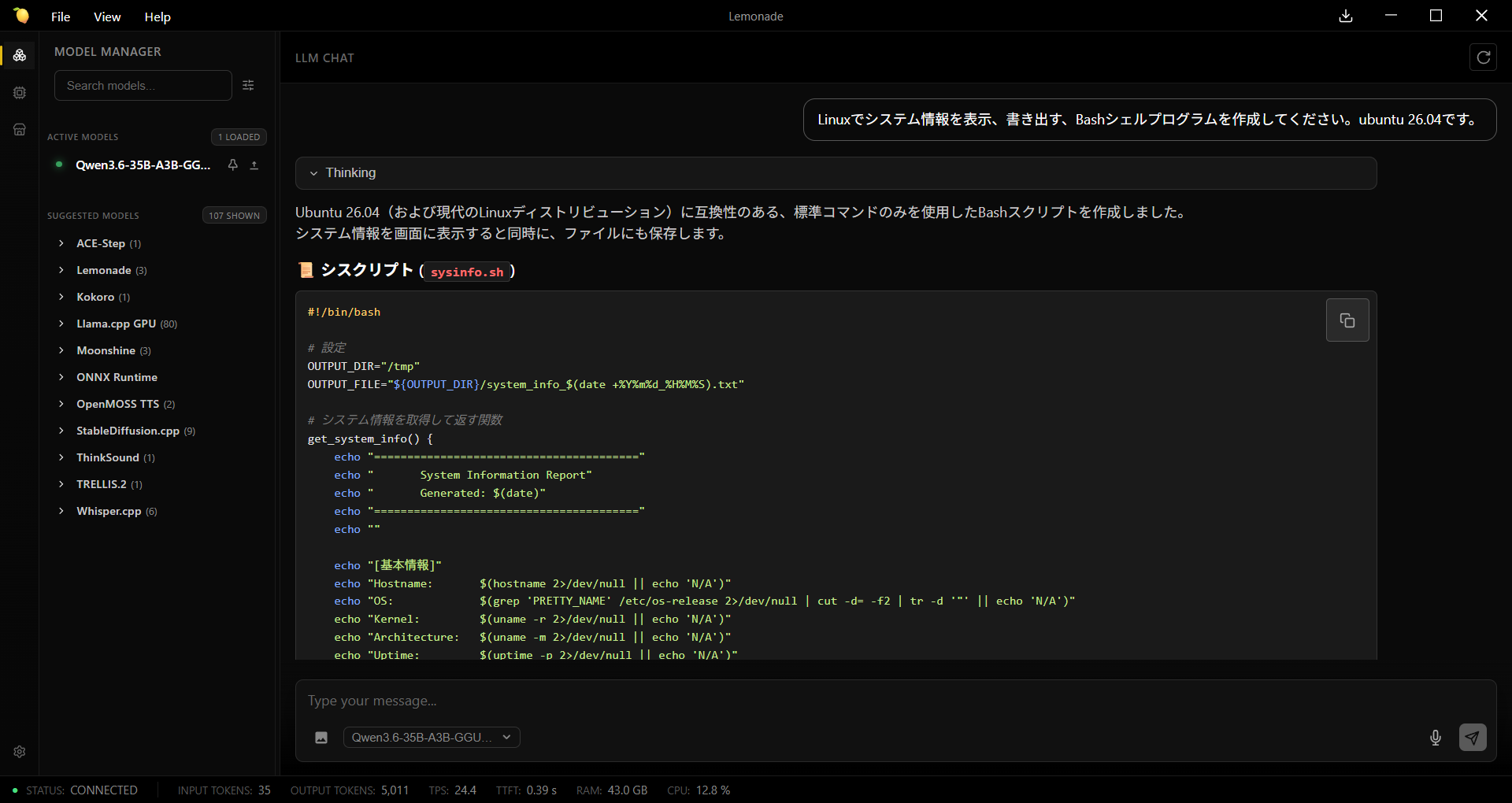Image resolution: width=1512 pixels, height=803 pixels.
Task: Maximize the Lemonade window
Action: click(1436, 16)
